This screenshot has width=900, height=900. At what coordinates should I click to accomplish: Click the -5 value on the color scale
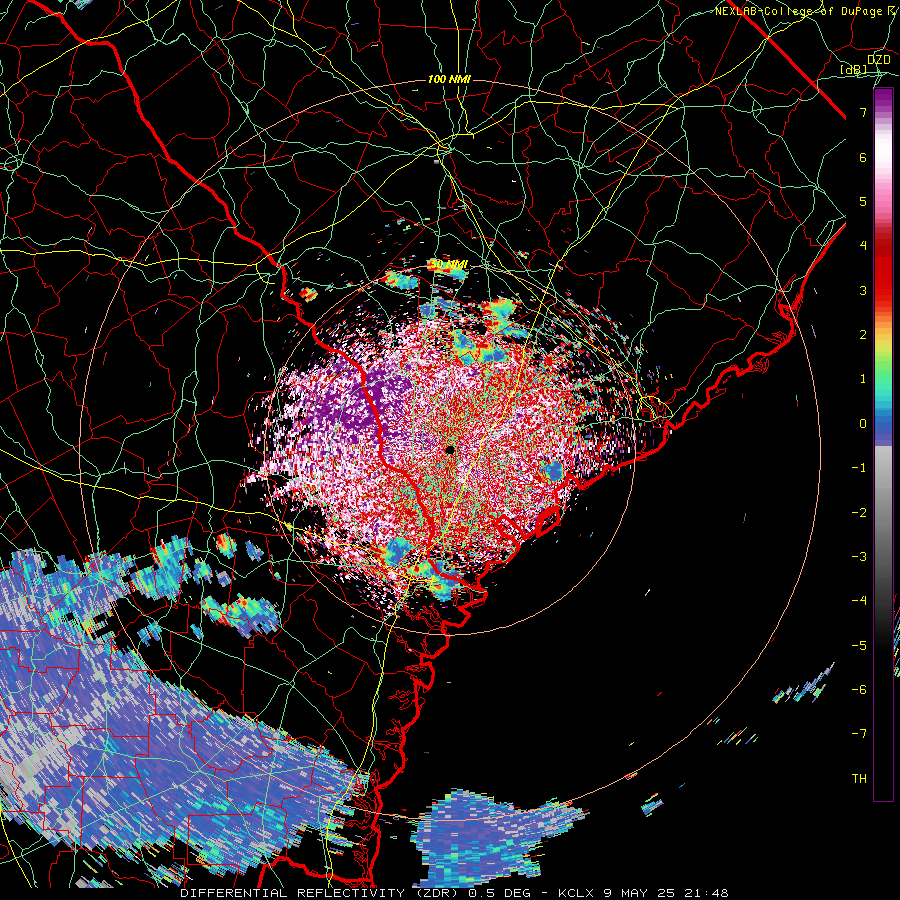coord(859,646)
